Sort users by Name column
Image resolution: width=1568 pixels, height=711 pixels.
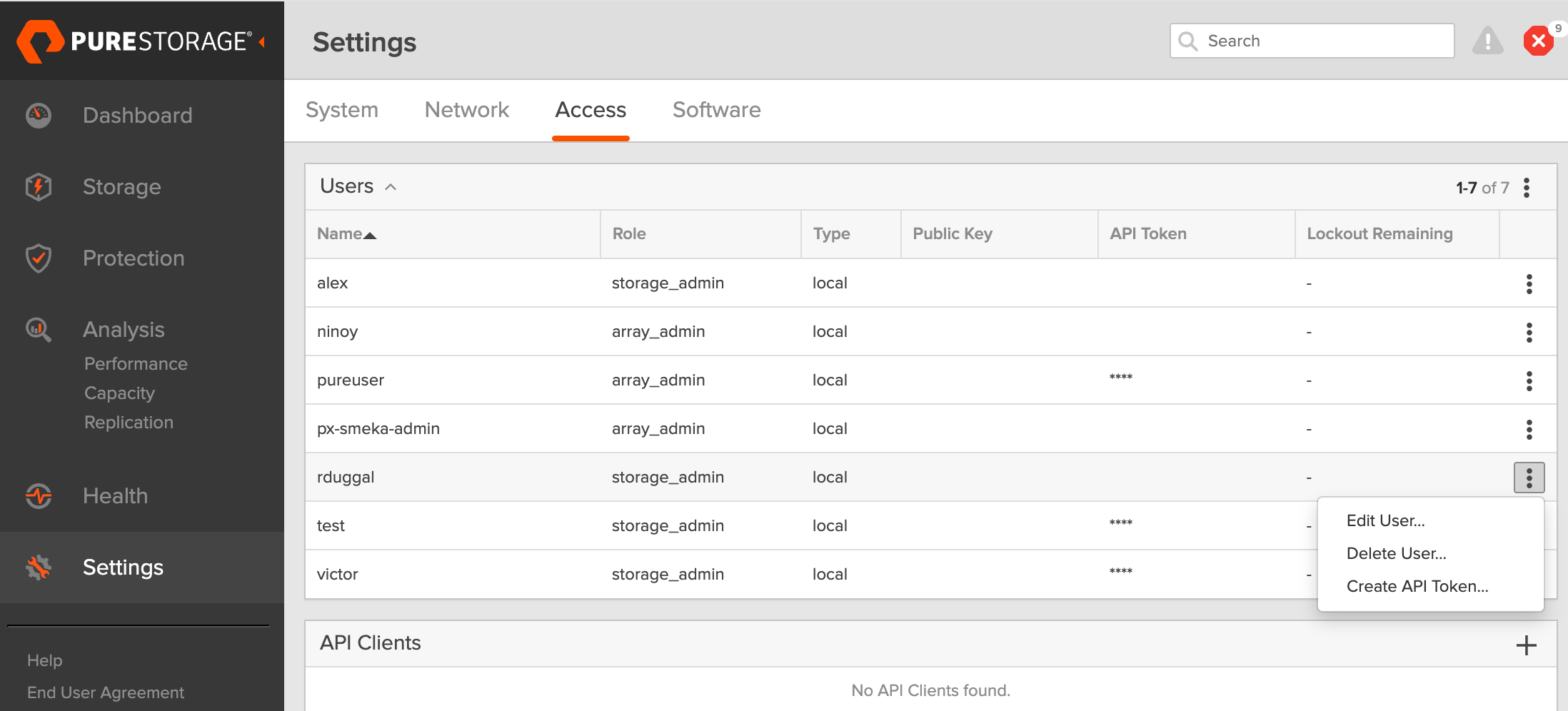341,233
